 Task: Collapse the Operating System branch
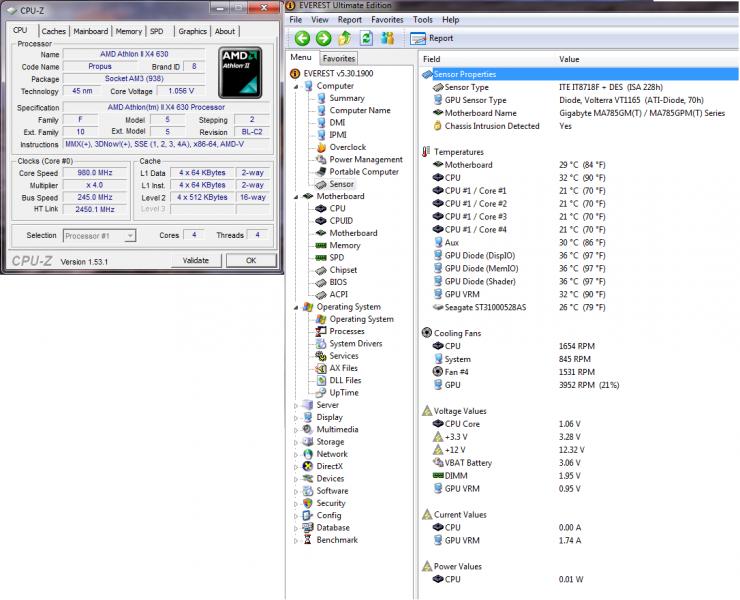tap(296, 307)
